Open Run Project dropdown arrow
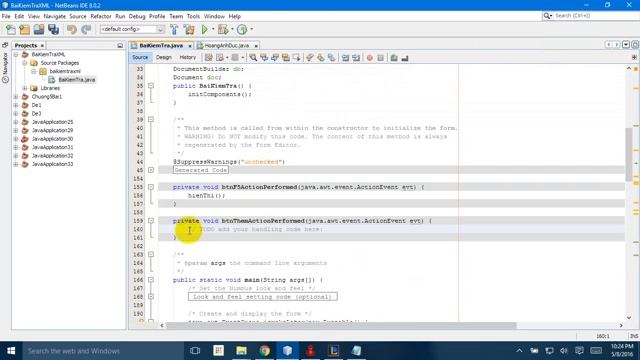Image resolution: width=640 pixels, height=360 pixels. coord(213,29)
